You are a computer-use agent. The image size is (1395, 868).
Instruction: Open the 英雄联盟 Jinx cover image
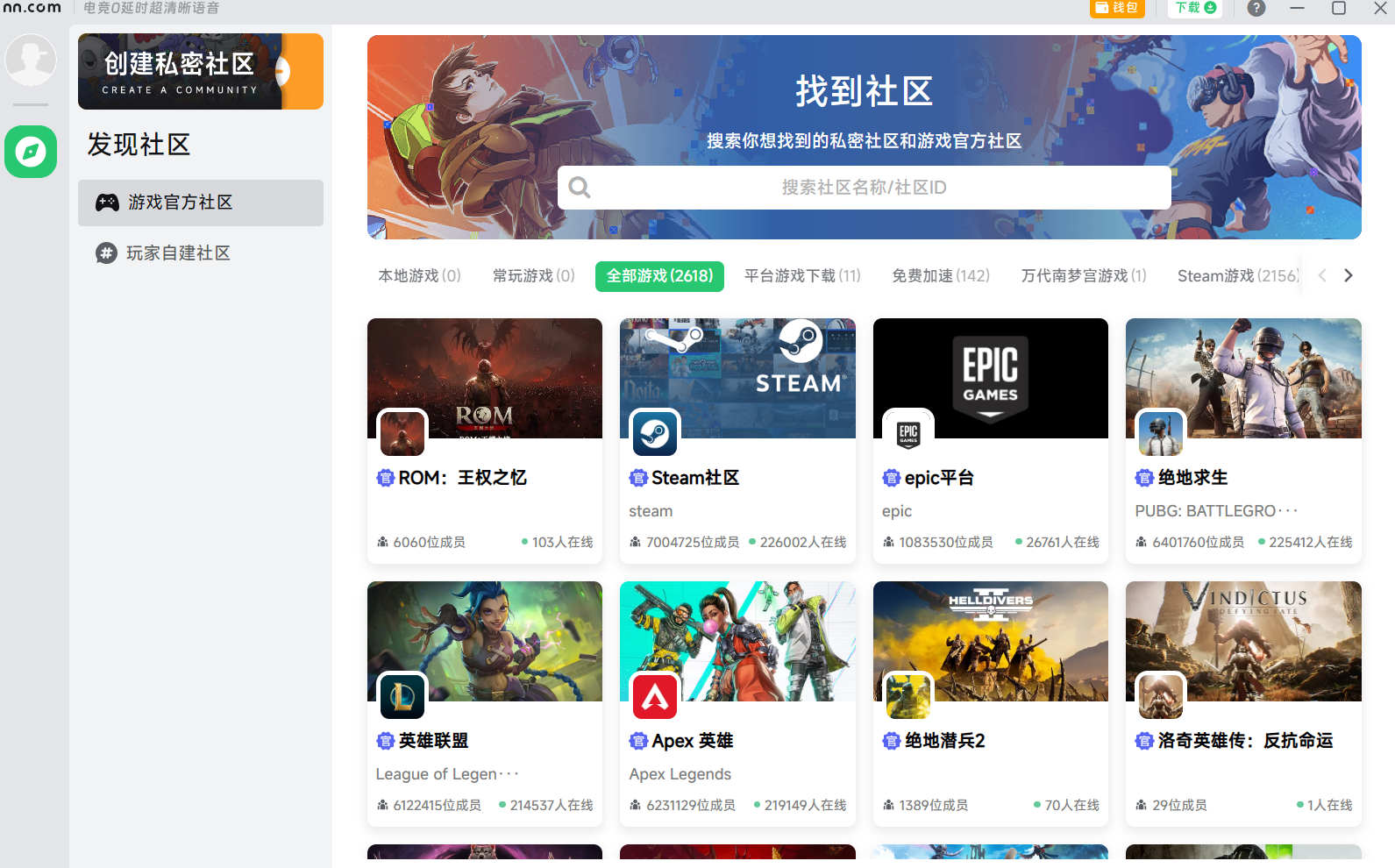coord(485,641)
